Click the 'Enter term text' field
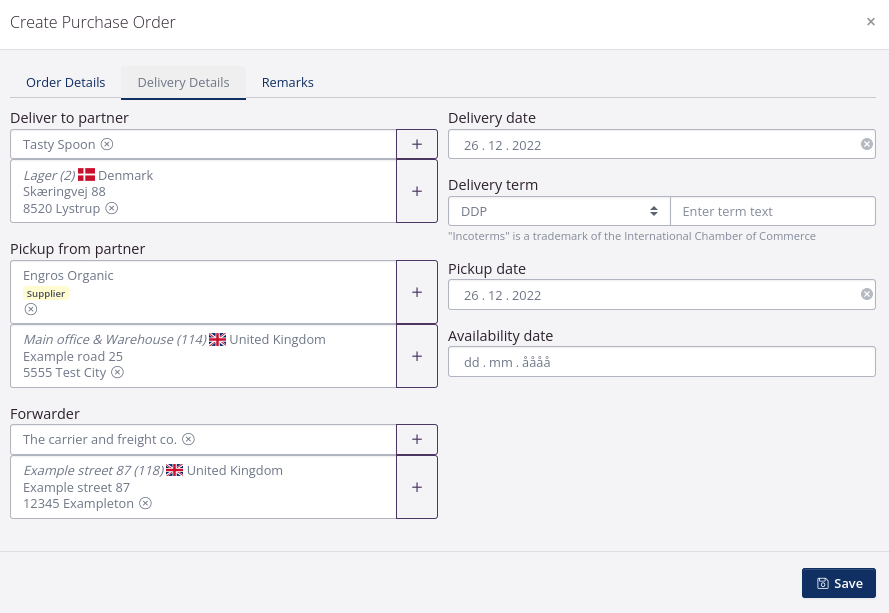Screen dimensions: 889x613 [x=773, y=211]
